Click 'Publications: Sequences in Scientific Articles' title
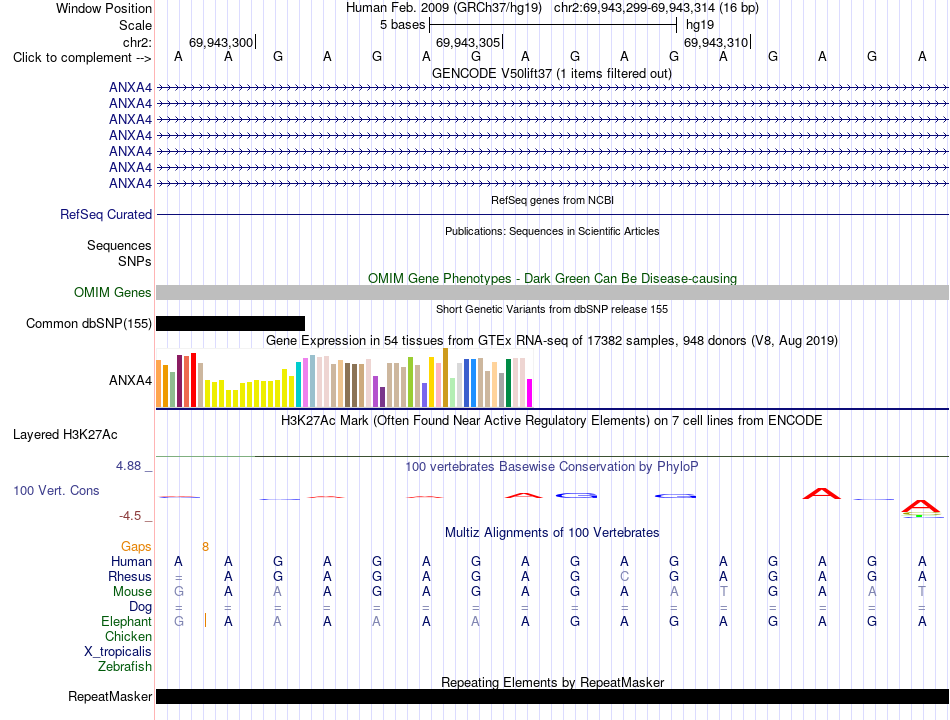This screenshot has width=950, height=720. pyautogui.click(x=552, y=231)
